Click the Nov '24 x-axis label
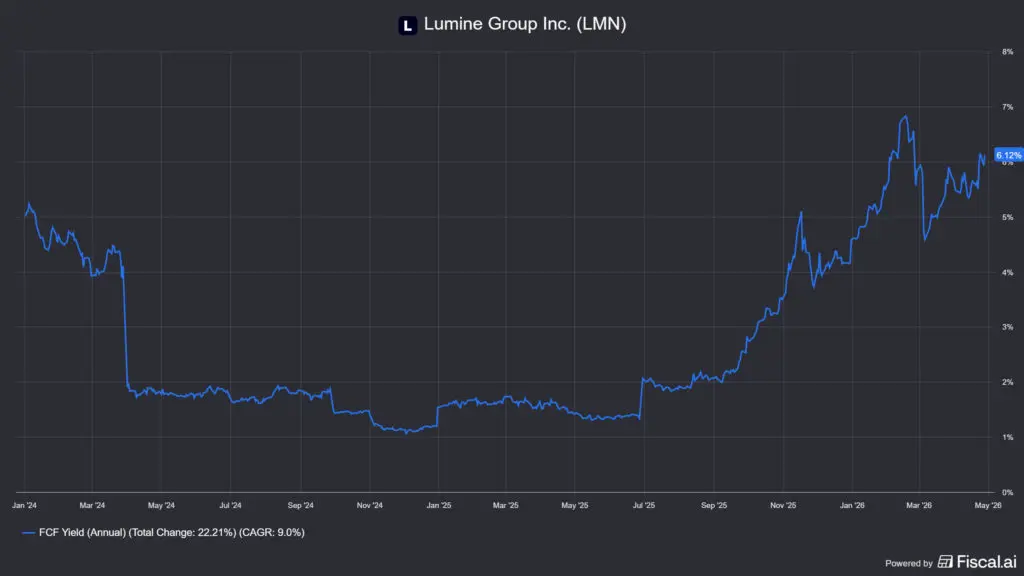The image size is (1024, 576). pyautogui.click(x=370, y=505)
